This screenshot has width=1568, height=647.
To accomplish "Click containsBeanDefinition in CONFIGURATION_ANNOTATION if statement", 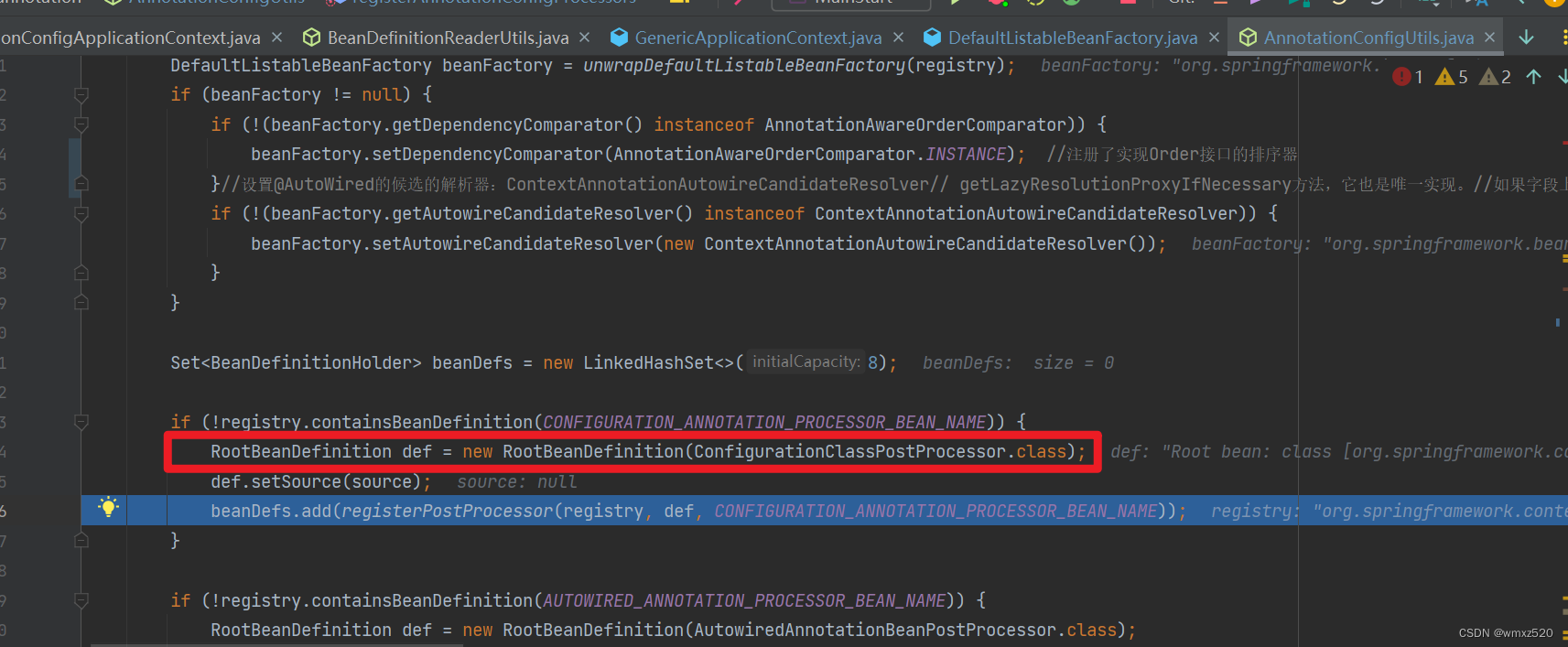I will tap(422, 423).
